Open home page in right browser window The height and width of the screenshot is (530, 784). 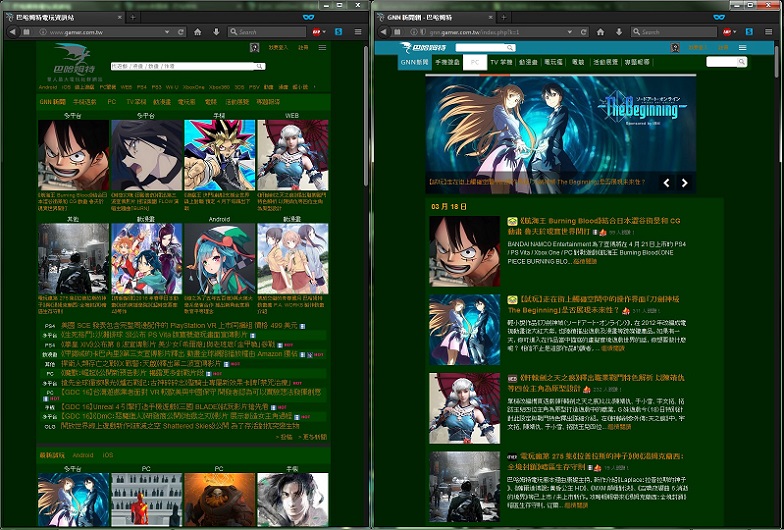[600, 32]
